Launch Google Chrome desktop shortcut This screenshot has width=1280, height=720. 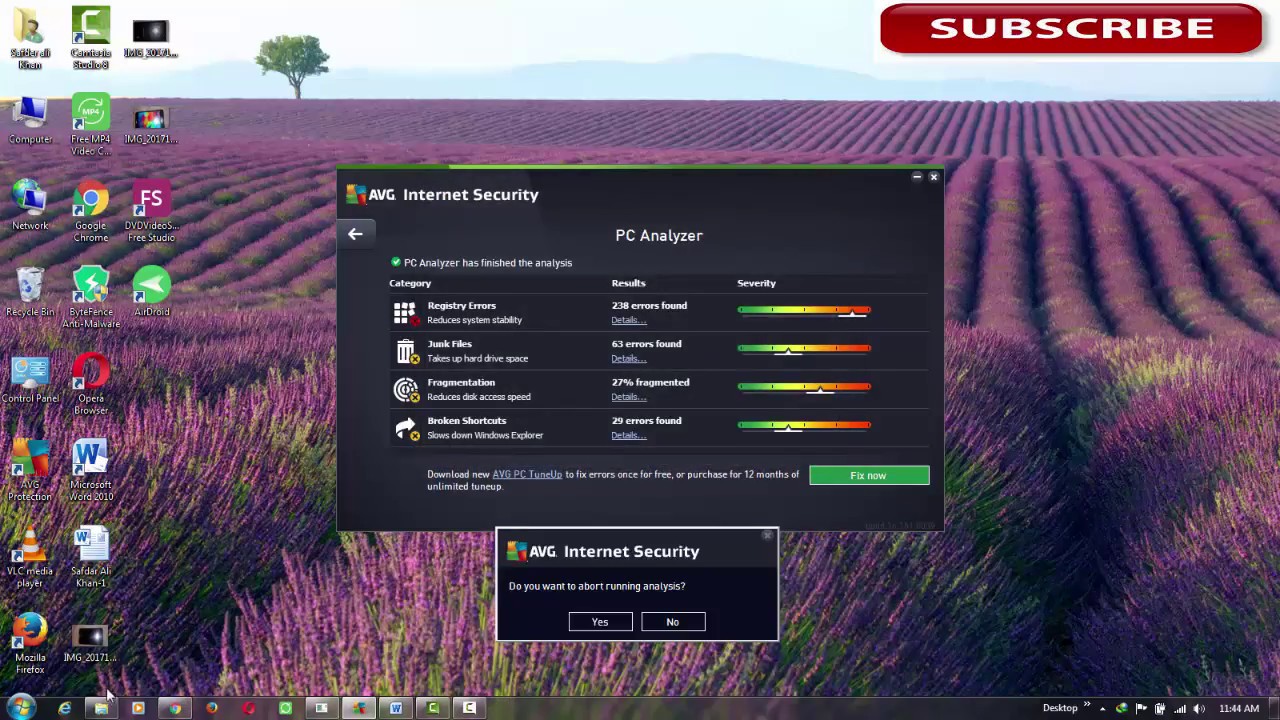[x=91, y=212]
